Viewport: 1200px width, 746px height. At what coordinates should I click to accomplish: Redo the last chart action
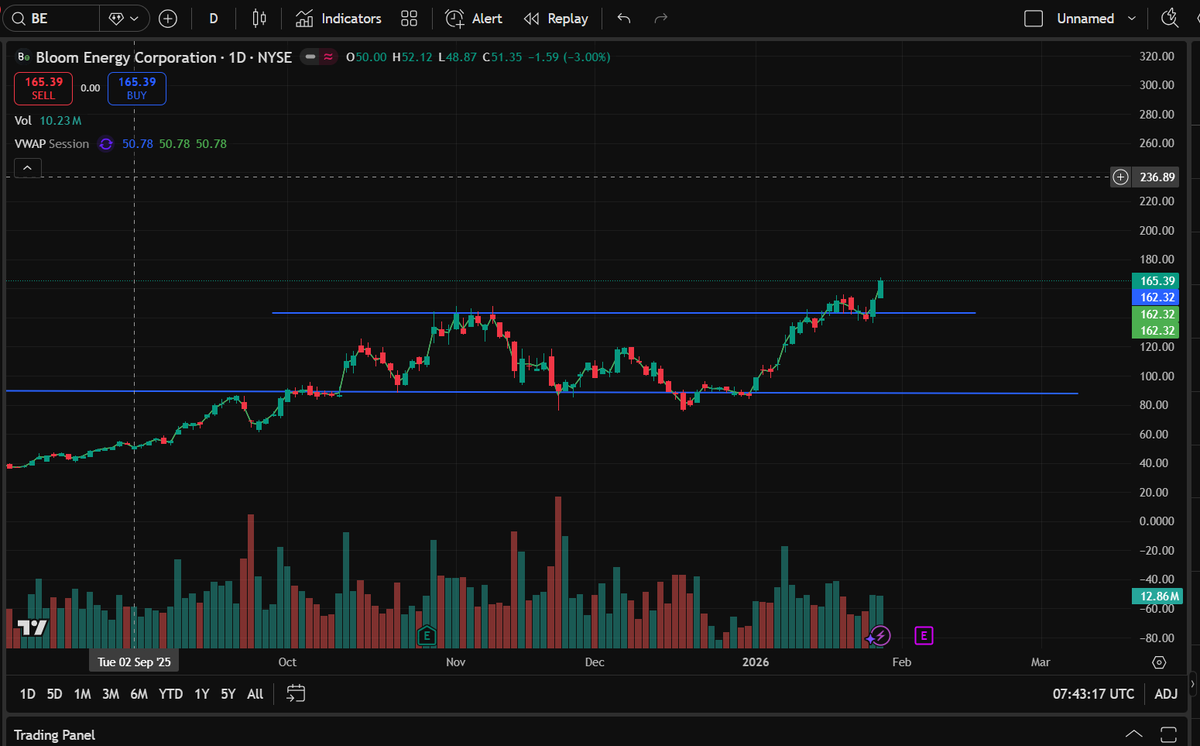pos(660,18)
